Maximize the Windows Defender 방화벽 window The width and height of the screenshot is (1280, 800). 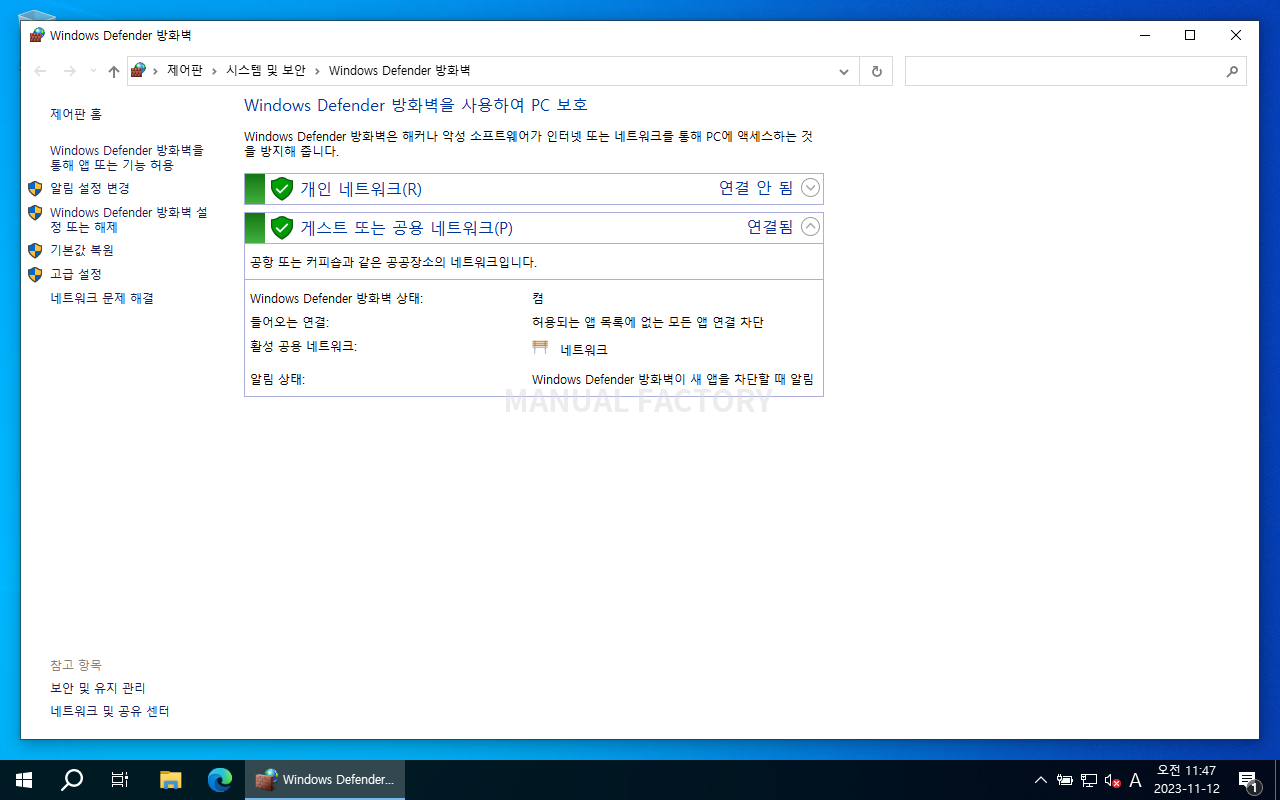pos(1190,35)
